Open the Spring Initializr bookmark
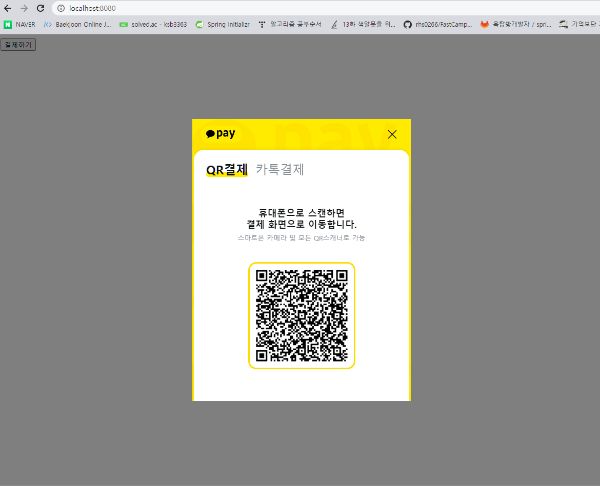This screenshot has width=600, height=486. (223, 24)
